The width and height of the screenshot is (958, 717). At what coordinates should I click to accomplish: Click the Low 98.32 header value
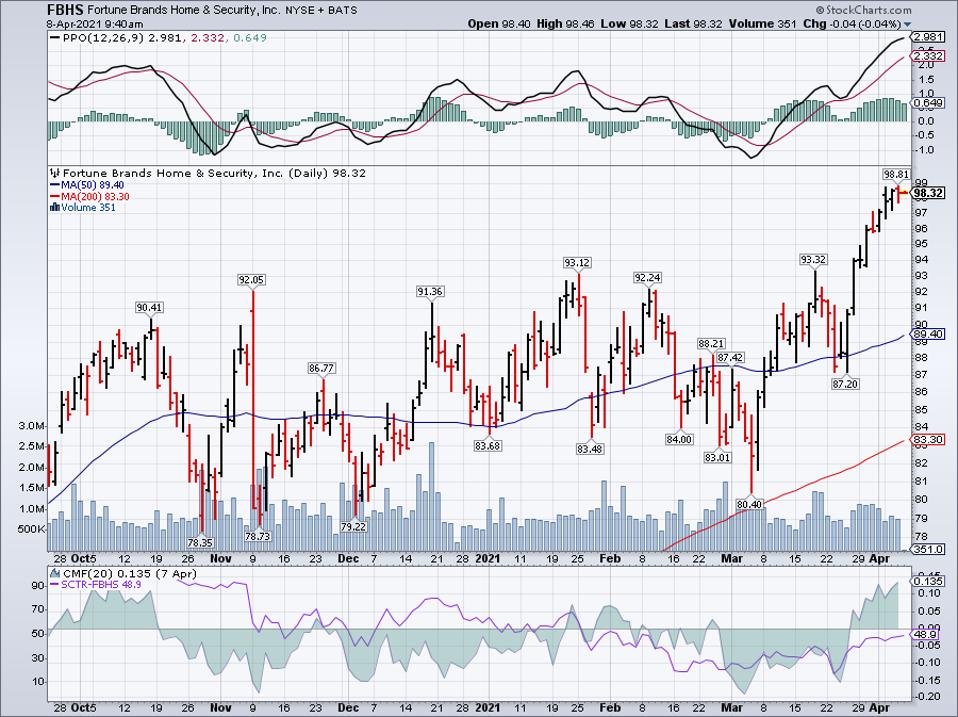coord(628,24)
